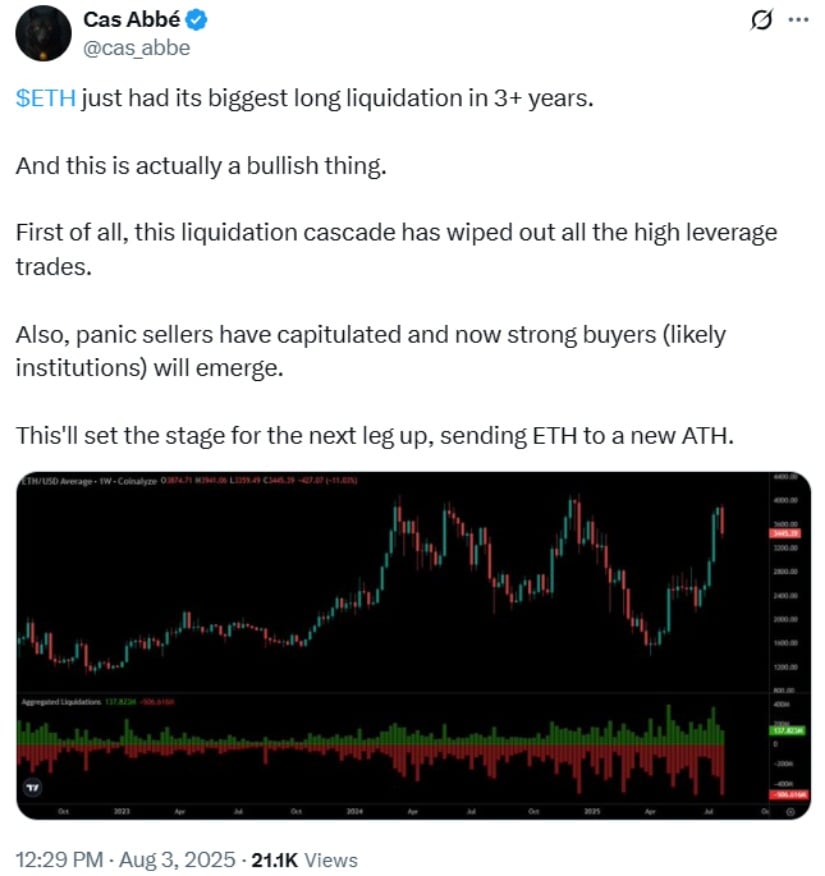The width and height of the screenshot is (825, 876).
Task: Open the three-dot more options menu
Action: point(798,20)
